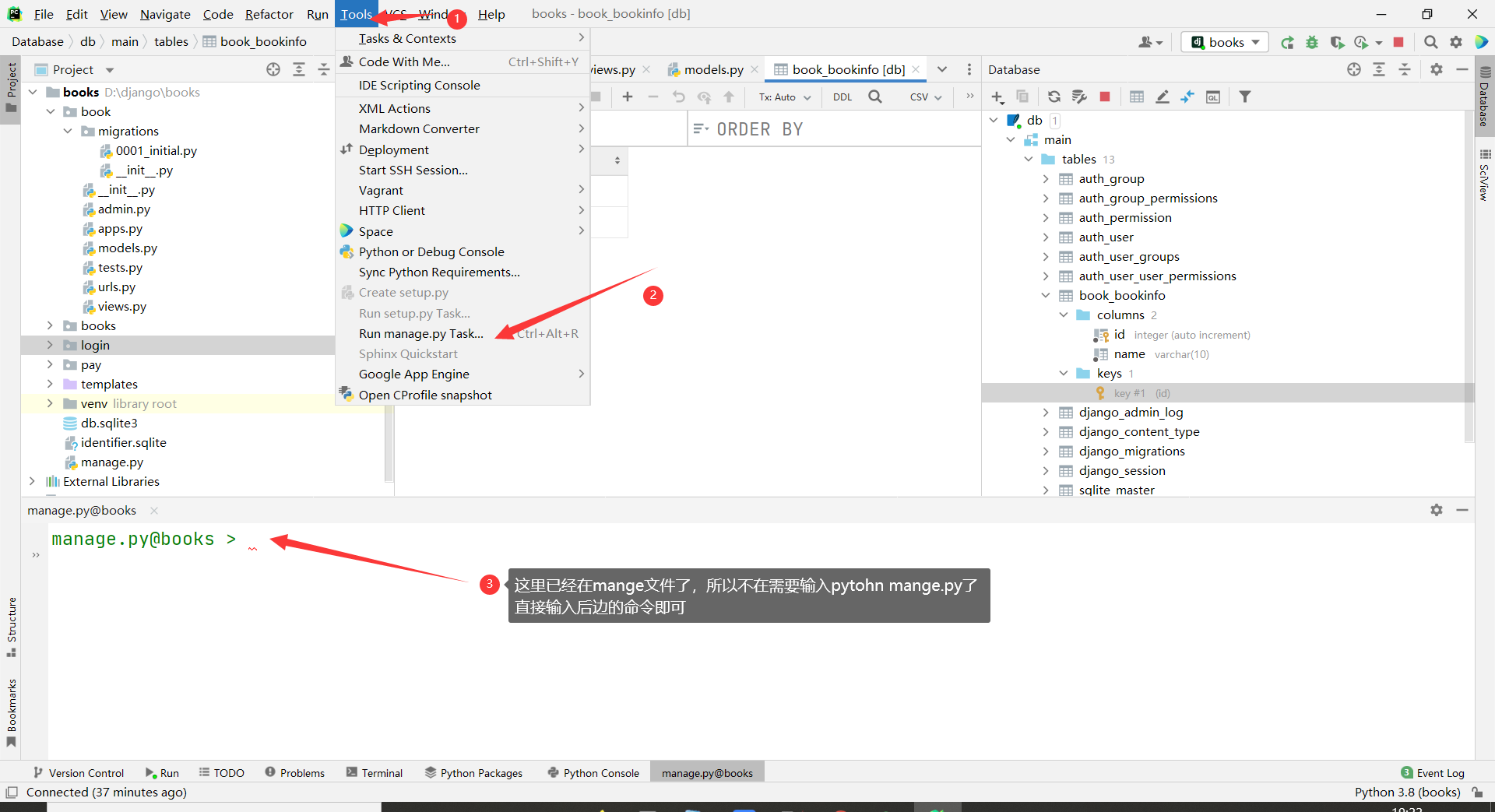Click Select Opened File target icon in the Project panel
Image resolution: width=1495 pixels, height=812 pixels.
tap(273, 69)
